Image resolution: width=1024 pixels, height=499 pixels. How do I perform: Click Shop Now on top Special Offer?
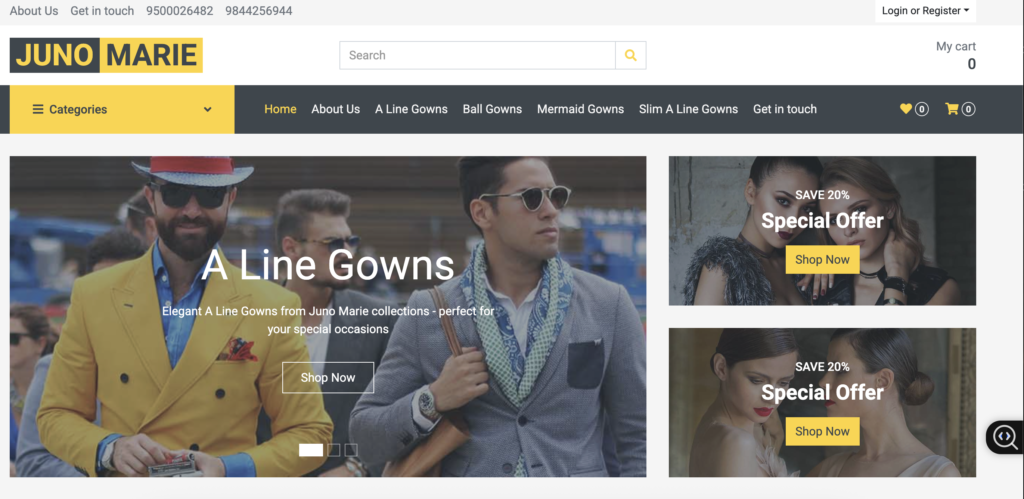click(x=822, y=260)
